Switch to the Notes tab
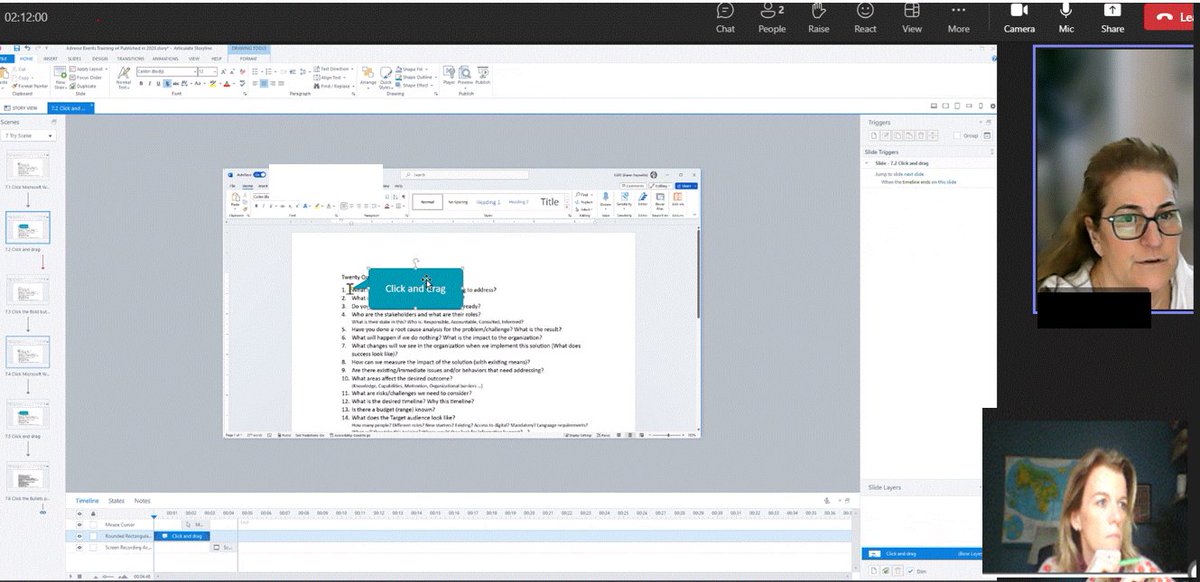1200x582 pixels. [x=142, y=500]
